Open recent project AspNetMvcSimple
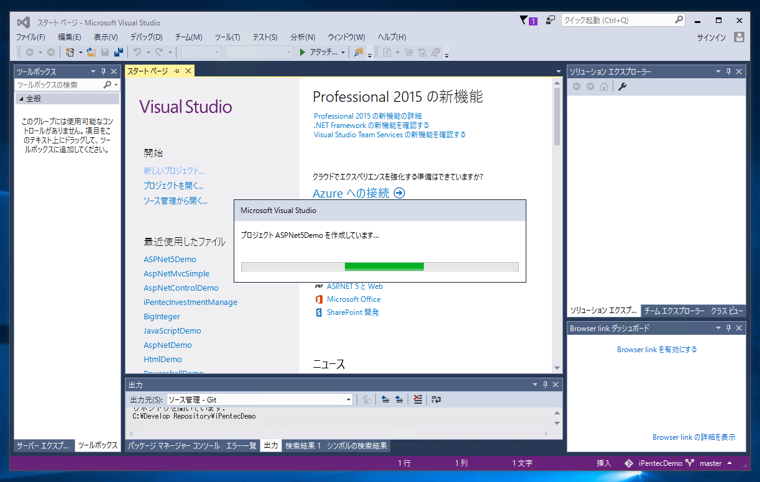The image size is (760, 482). (176, 273)
